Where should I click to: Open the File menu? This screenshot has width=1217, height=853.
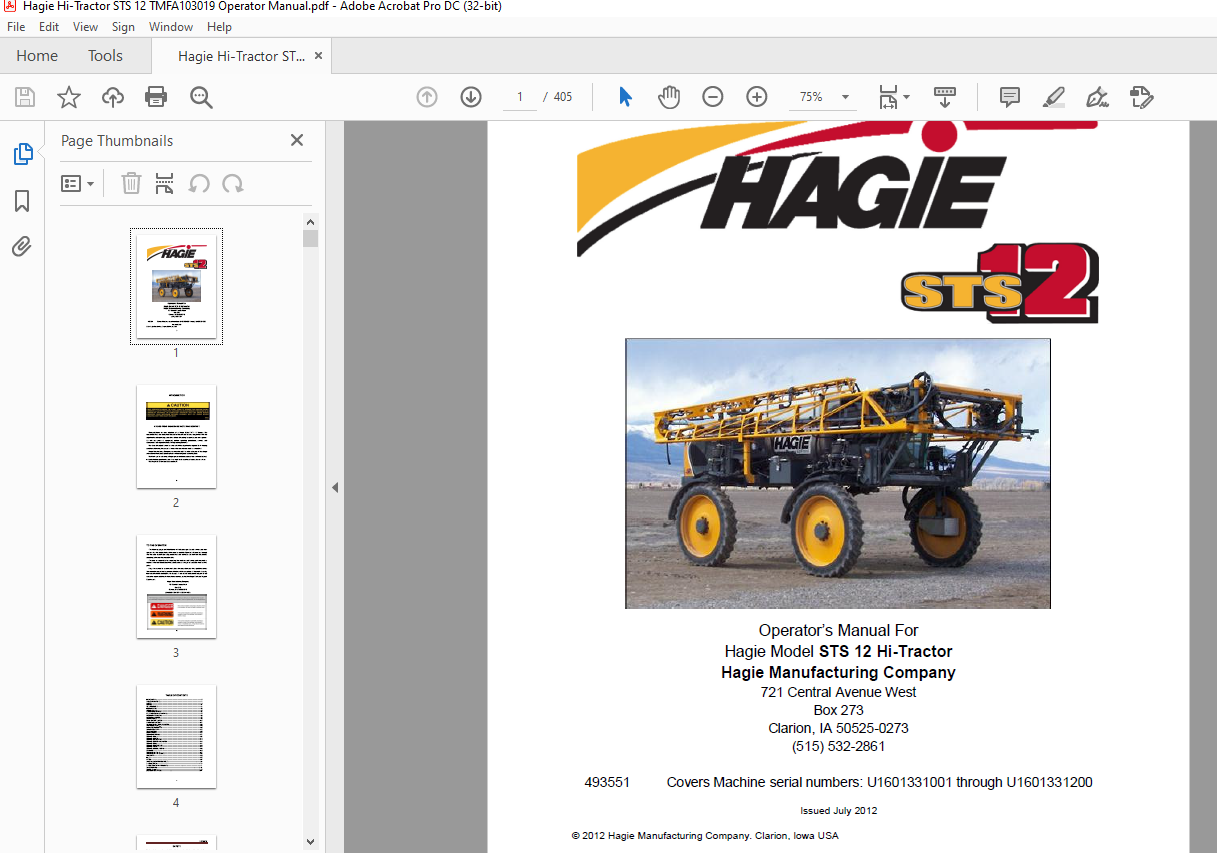[x=16, y=27]
